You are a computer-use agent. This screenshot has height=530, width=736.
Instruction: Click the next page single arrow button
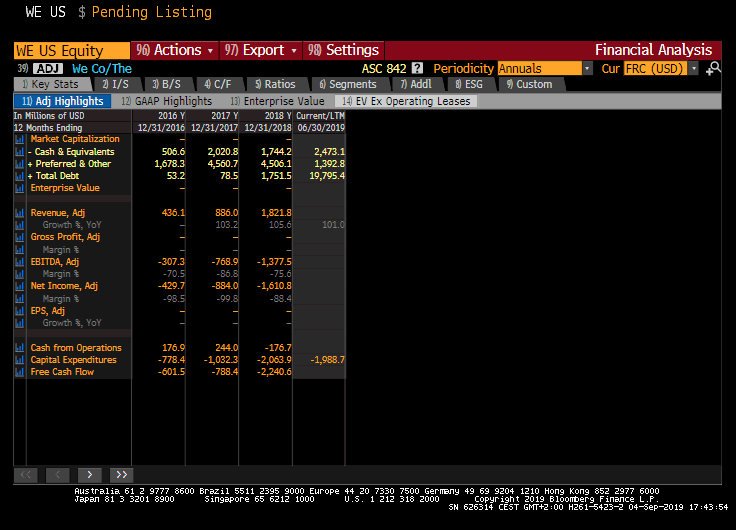click(89, 474)
